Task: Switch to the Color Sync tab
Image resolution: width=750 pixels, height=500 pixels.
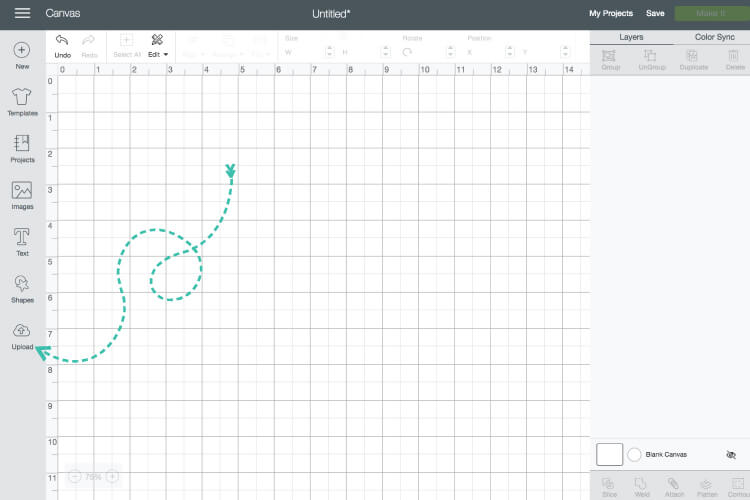Action: point(714,37)
